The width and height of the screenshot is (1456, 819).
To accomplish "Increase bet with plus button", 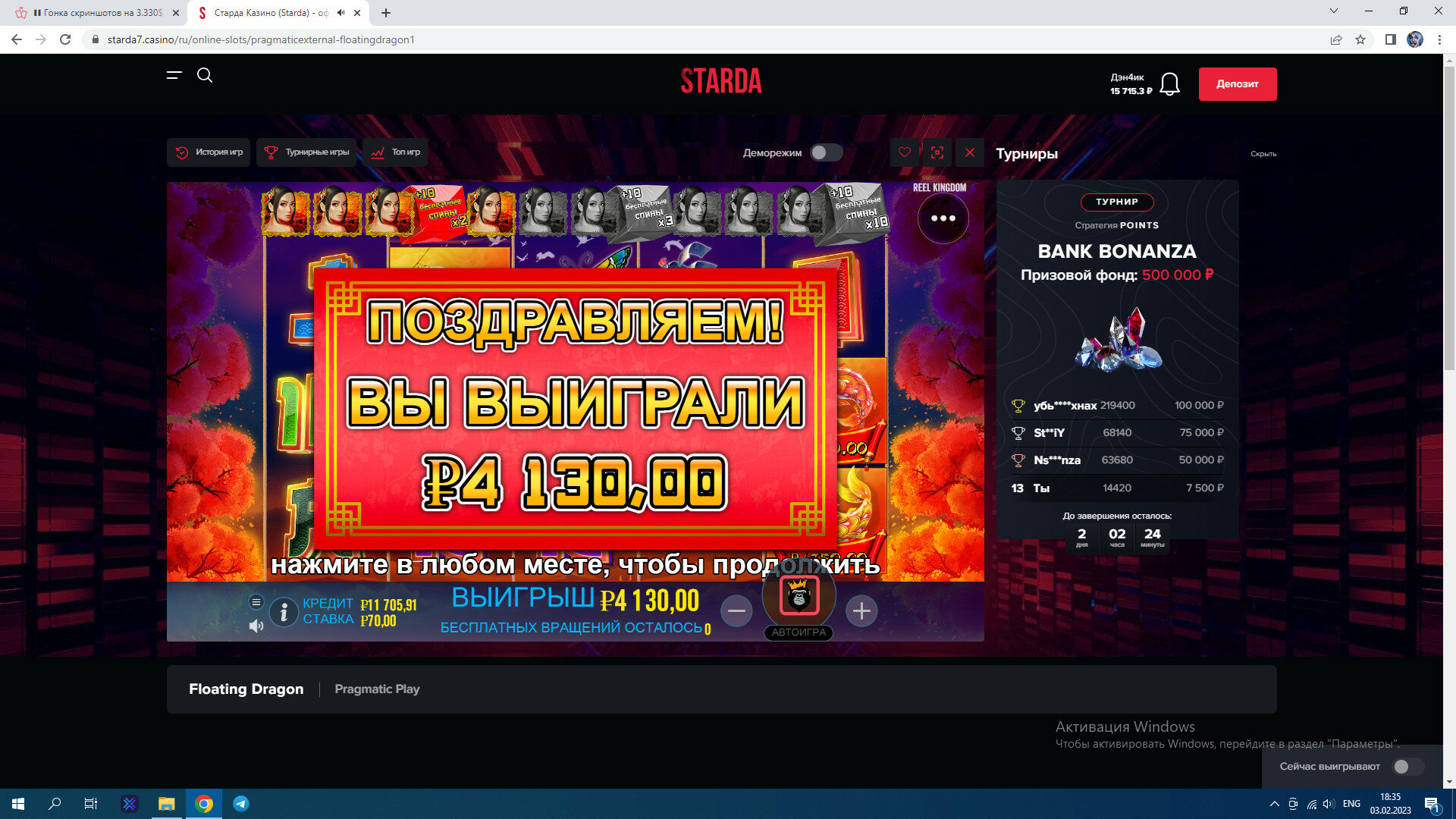I will [x=861, y=611].
